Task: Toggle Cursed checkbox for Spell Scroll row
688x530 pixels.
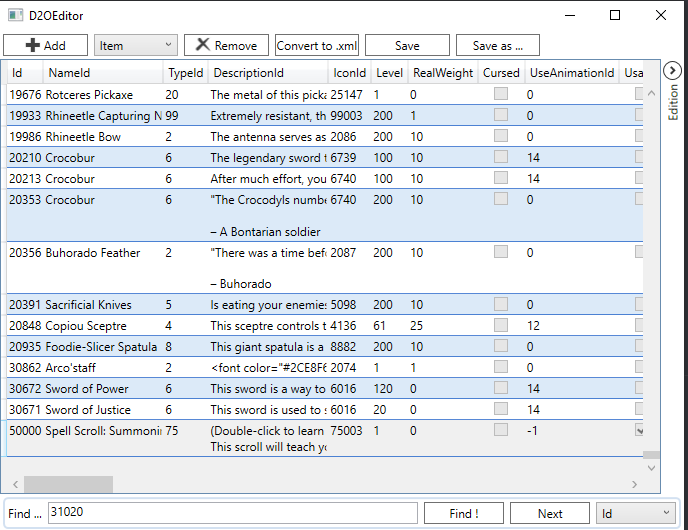Action: (501, 430)
